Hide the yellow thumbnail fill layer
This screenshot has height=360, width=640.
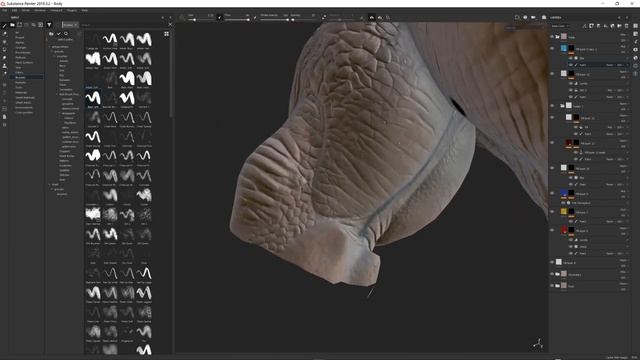(552, 212)
